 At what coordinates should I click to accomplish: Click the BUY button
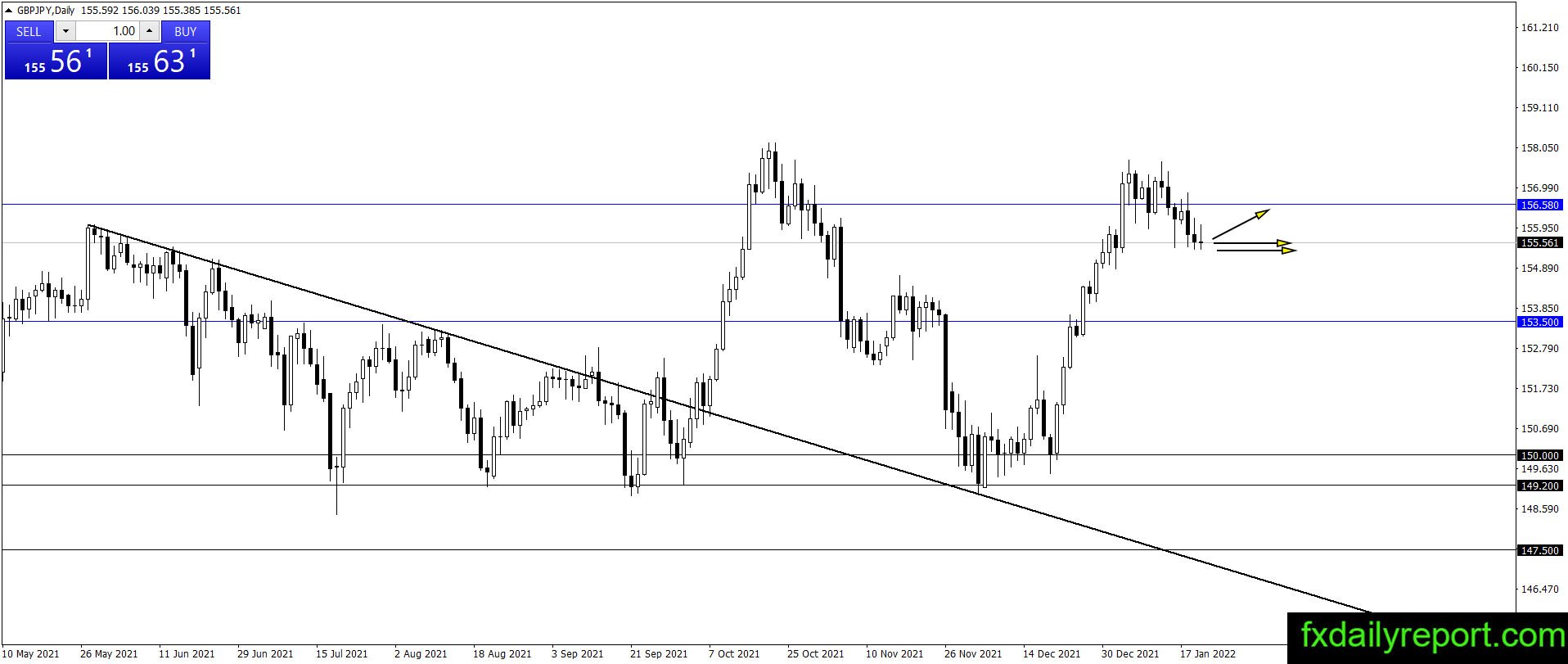tap(186, 31)
